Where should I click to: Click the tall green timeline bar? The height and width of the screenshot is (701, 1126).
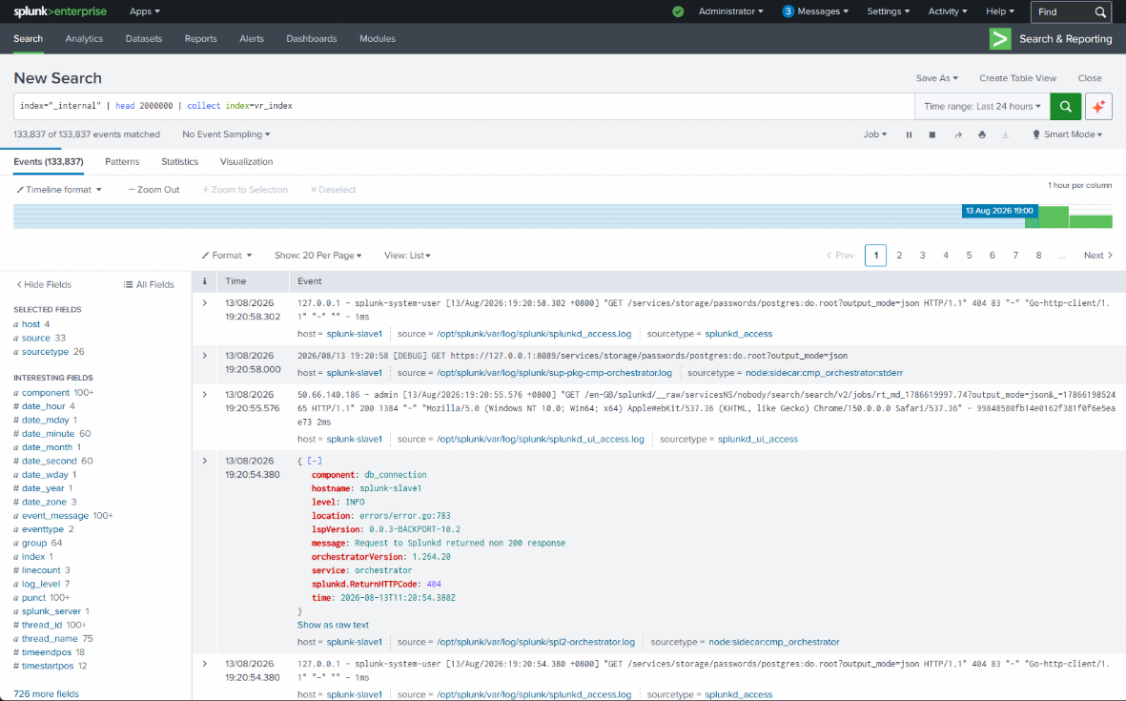1053,217
